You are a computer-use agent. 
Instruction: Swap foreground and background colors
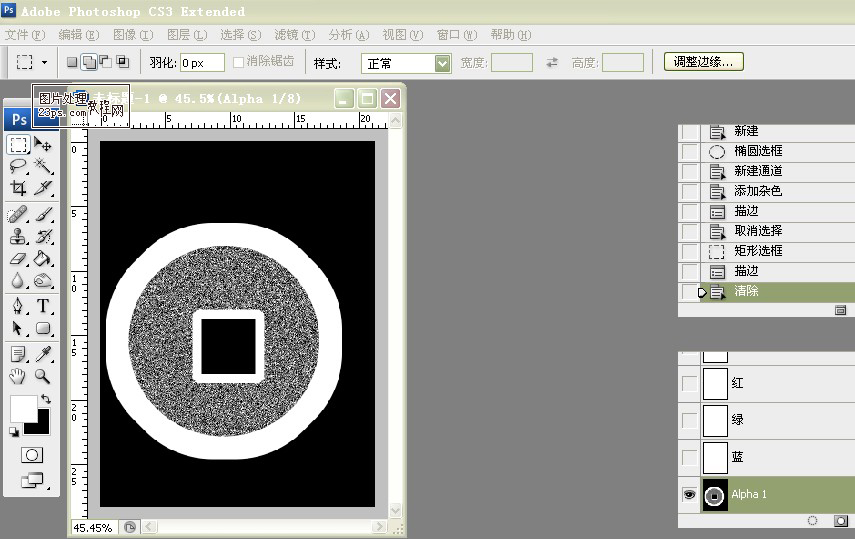click(x=46, y=399)
